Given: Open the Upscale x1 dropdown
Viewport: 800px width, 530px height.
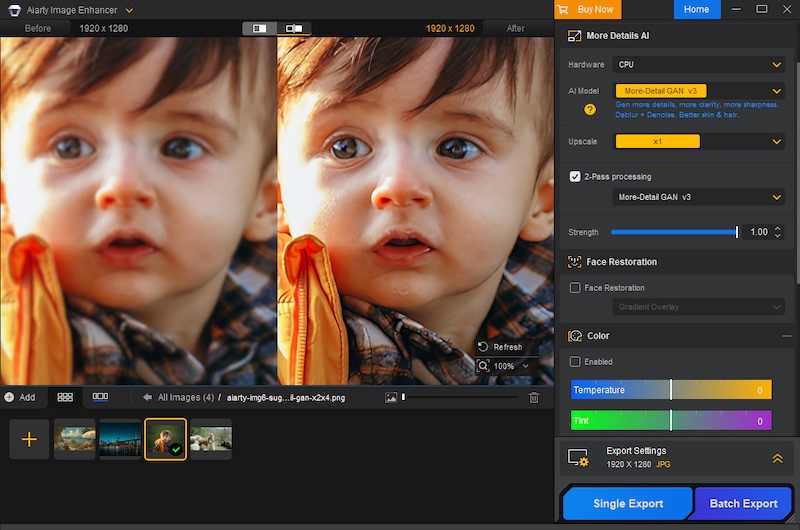Looking at the screenshot, I should pos(699,141).
